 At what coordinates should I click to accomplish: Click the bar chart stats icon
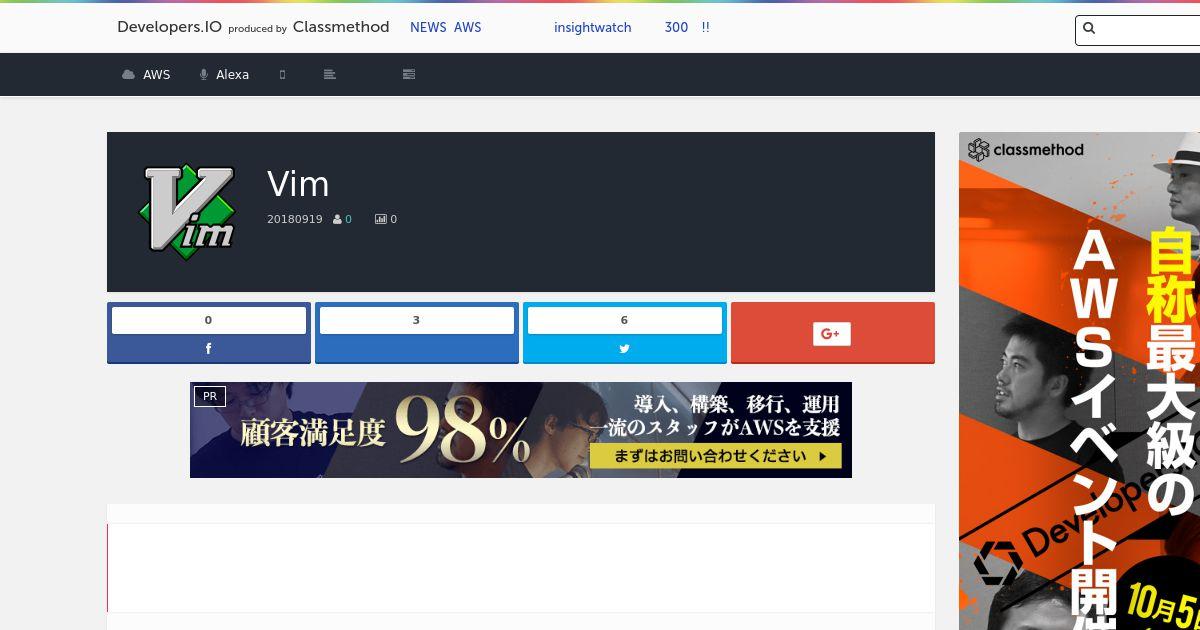[380, 219]
